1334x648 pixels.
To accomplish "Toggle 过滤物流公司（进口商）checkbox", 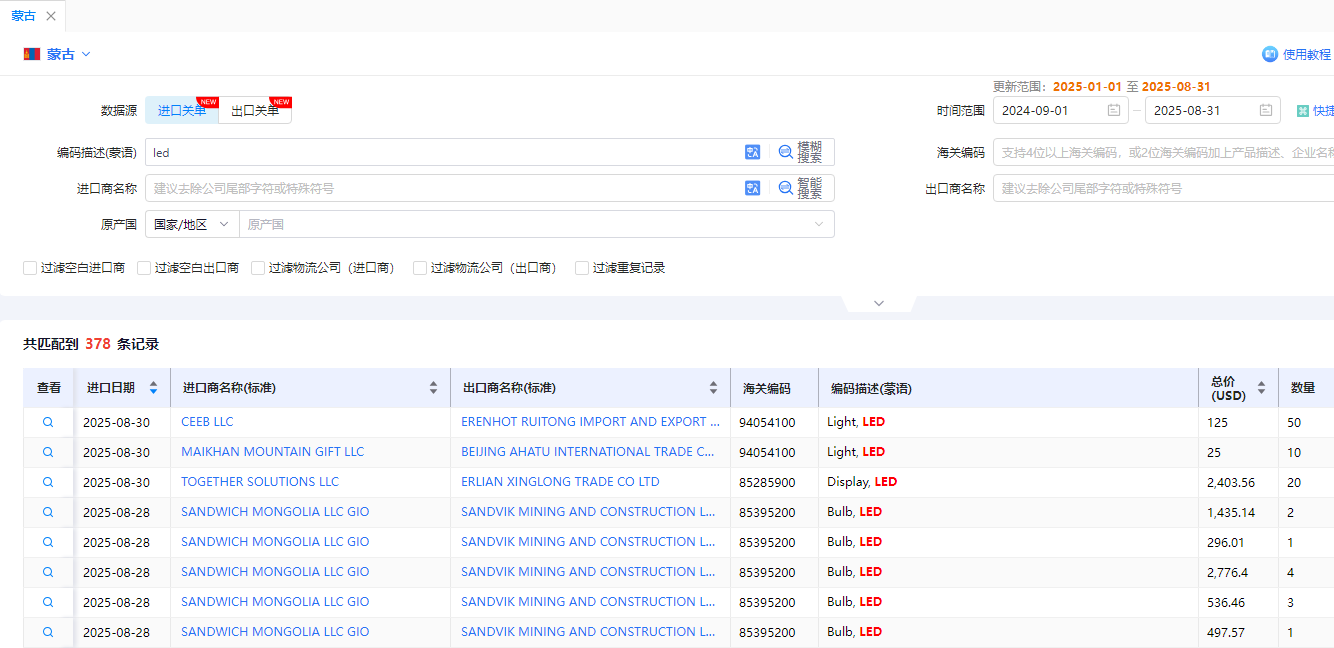I will coord(258,268).
